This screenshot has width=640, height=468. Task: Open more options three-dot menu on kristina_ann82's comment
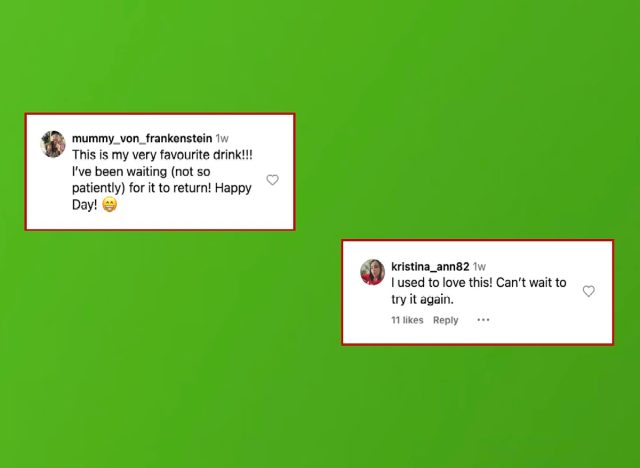coord(483,320)
